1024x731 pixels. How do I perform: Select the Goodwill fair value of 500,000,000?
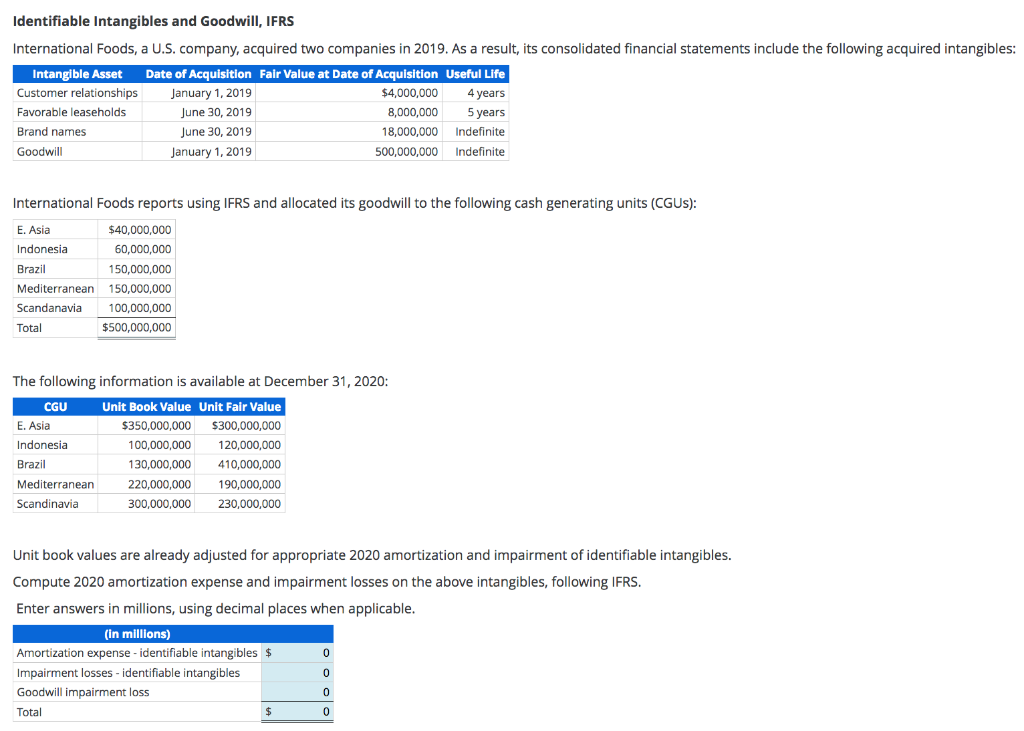point(405,150)
